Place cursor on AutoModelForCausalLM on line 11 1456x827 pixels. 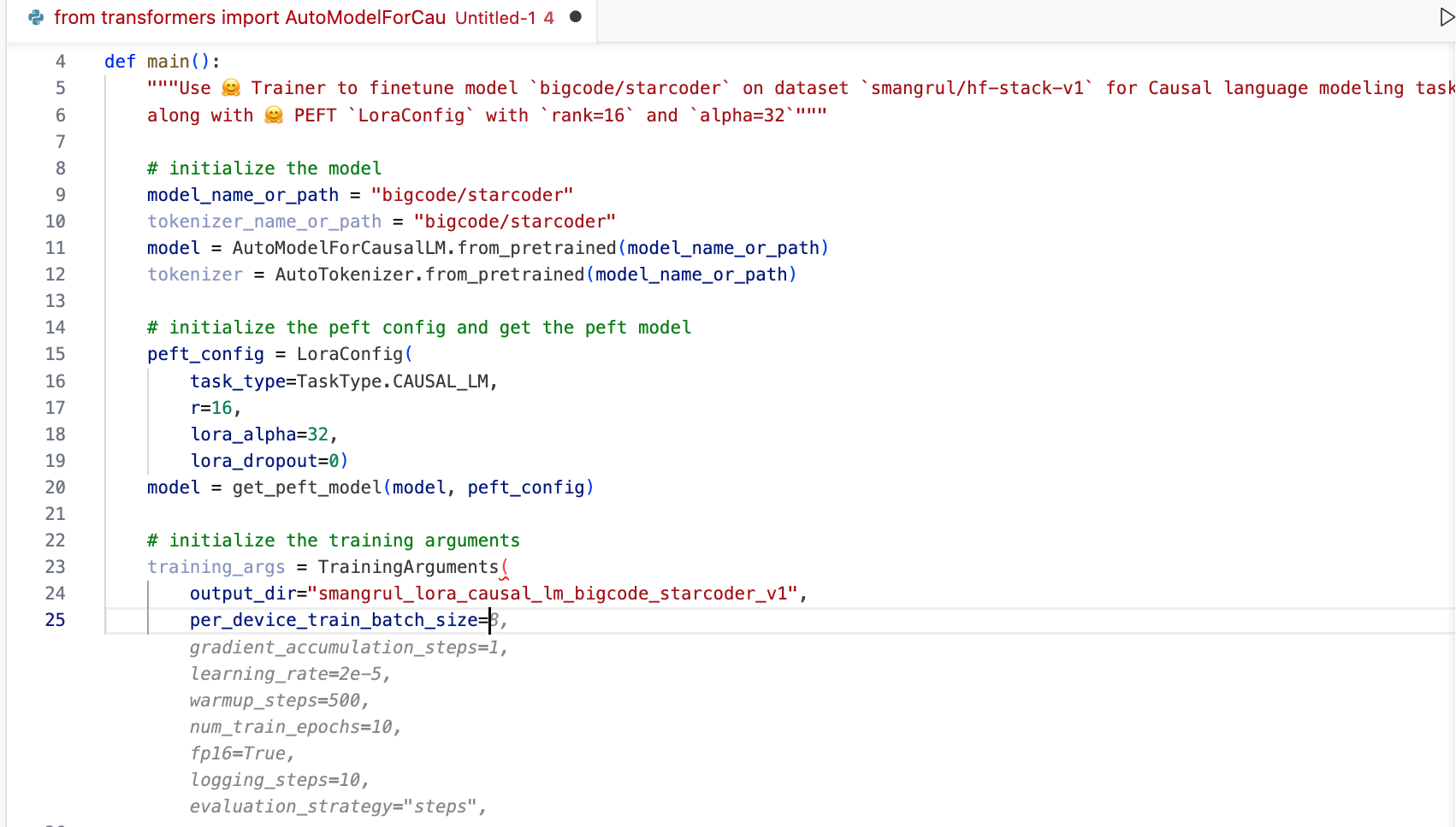point(339,248)
